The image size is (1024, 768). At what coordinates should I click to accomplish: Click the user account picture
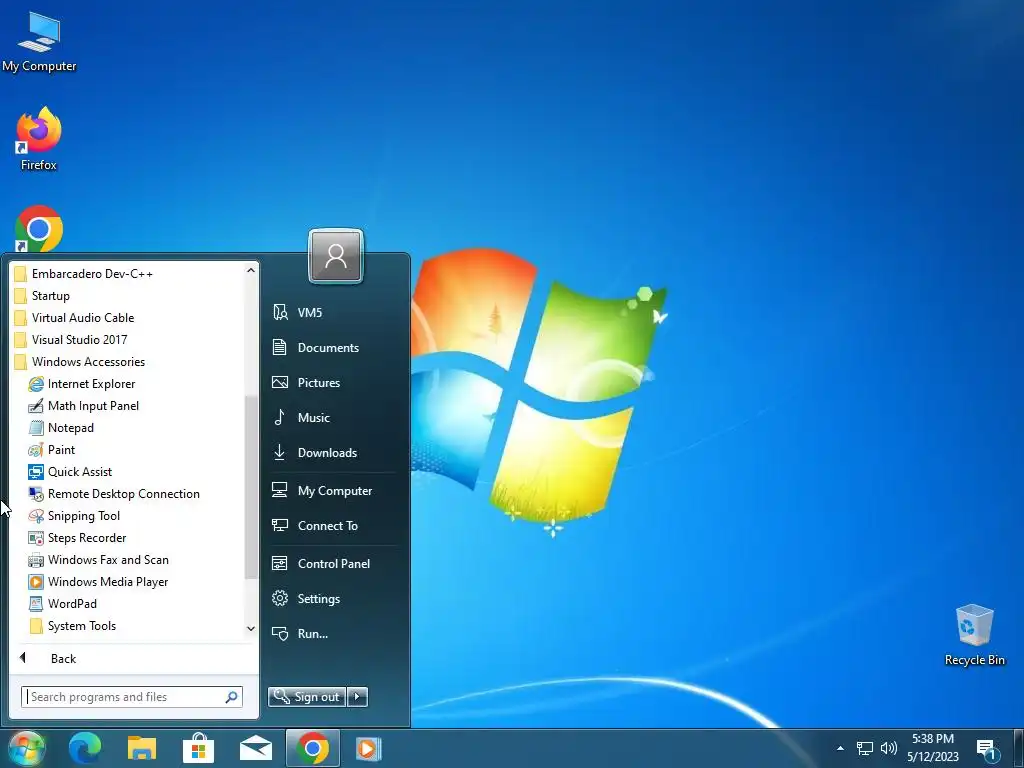coord(336,256)
